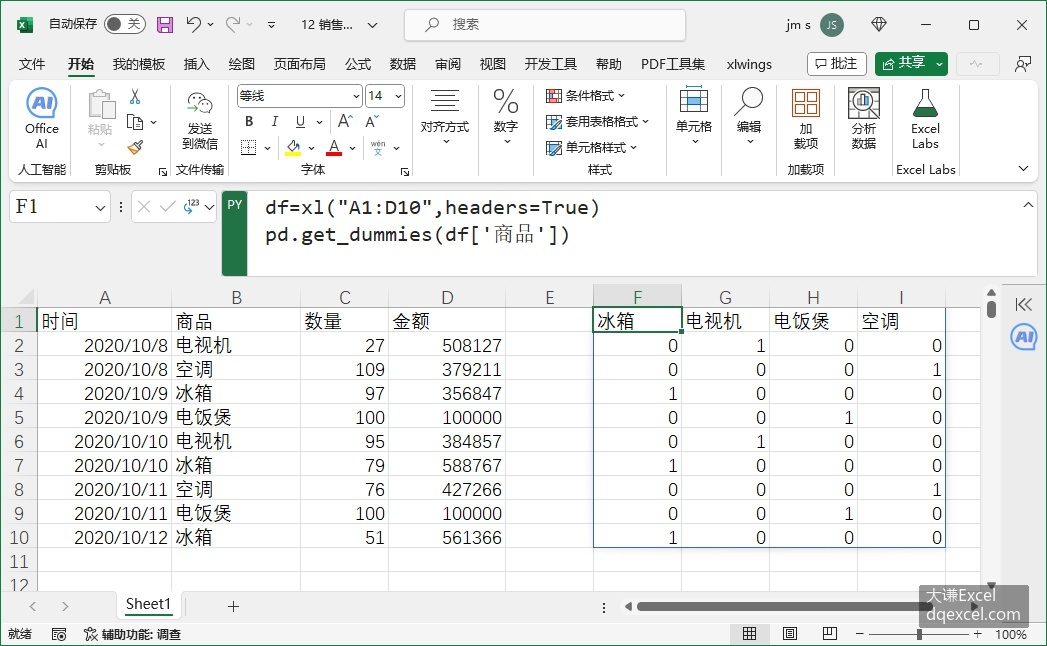The image size is (1047, 646).
Task: Open the Developer tab
Action: 550,64
